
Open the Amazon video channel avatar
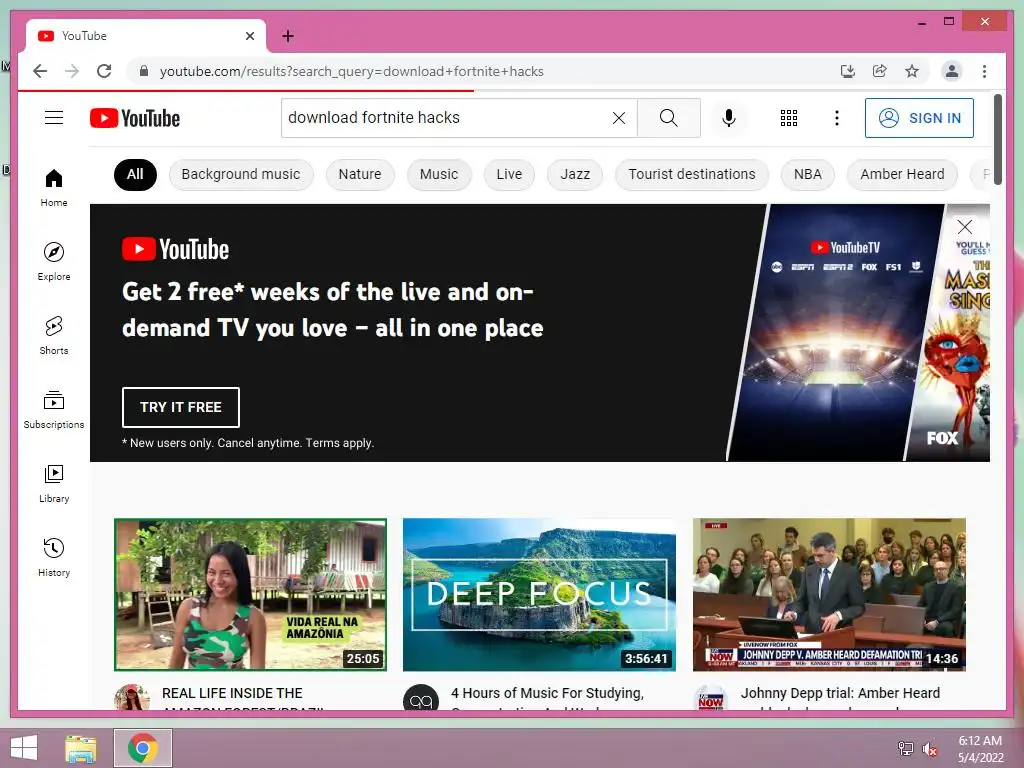[132, 698]
